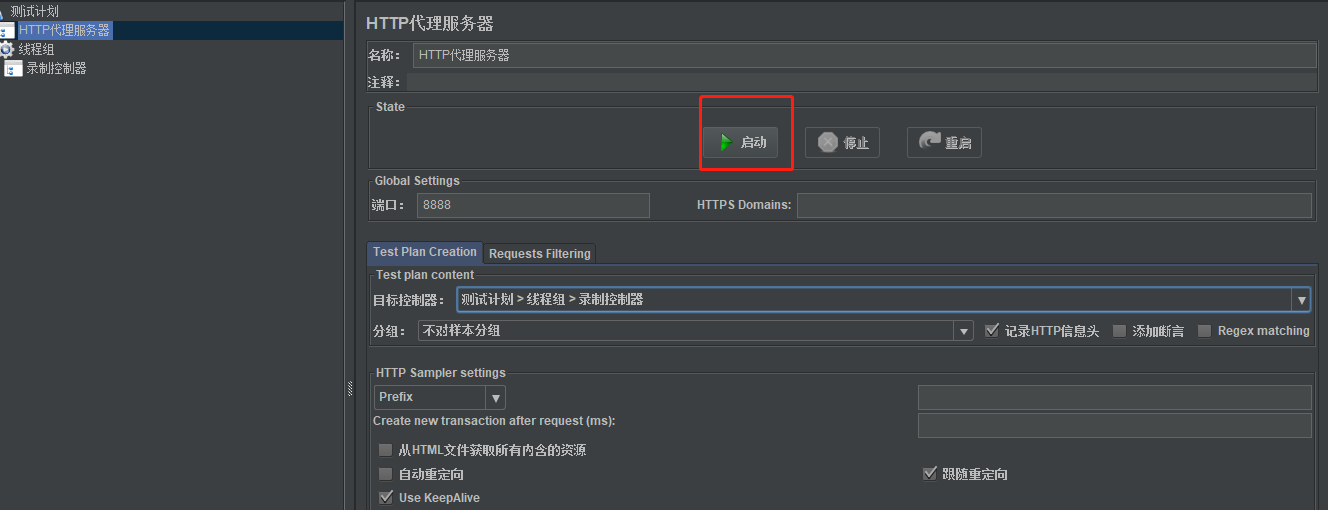Screen dimensions: 1328x510
Task: Enable 从HTML文件获取所有内含的资源 checkbox
Action: tap(386, 450)
